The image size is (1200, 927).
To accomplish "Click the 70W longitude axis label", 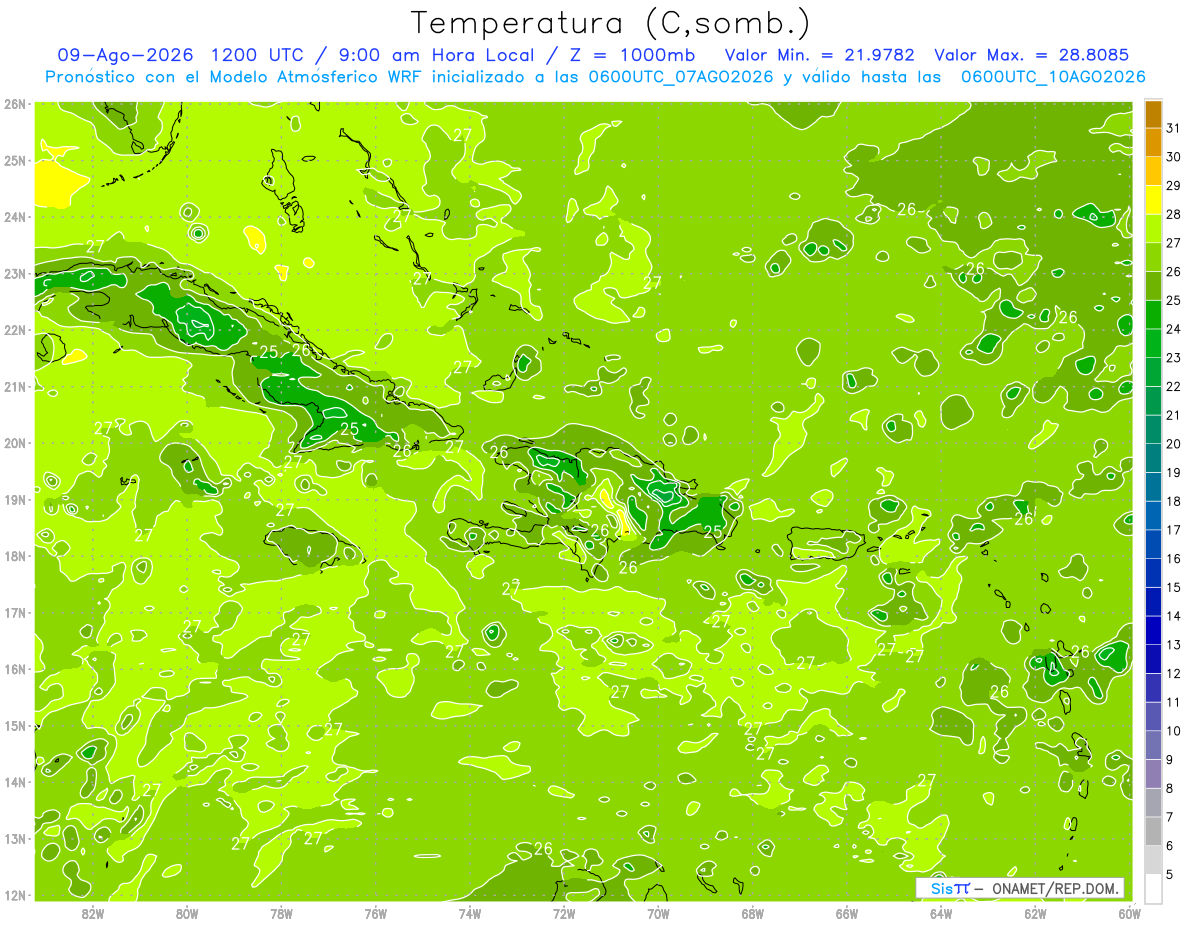I will (x=658, y=913).
